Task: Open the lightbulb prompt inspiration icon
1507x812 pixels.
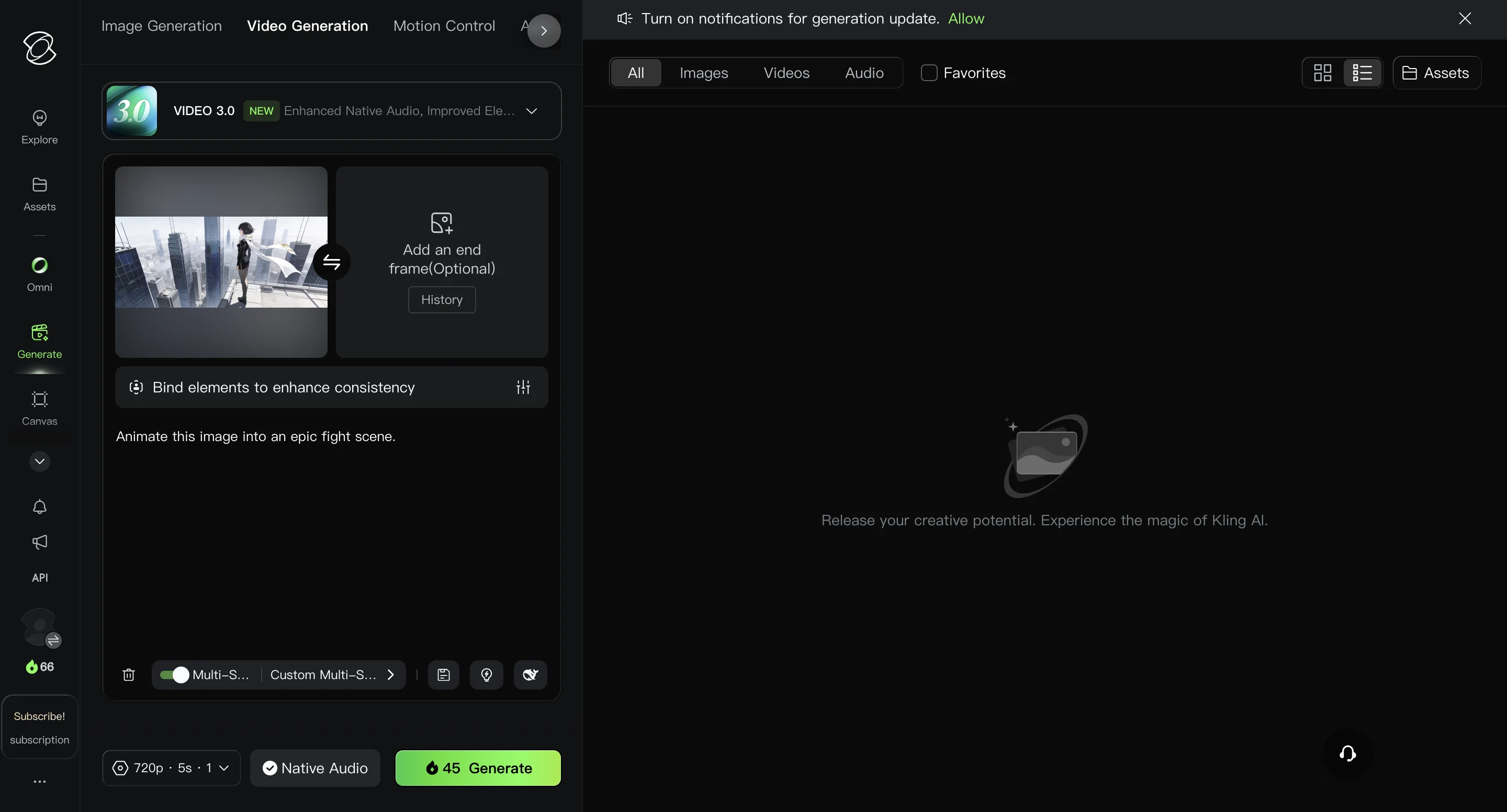Action: click(x=486, y=674)
